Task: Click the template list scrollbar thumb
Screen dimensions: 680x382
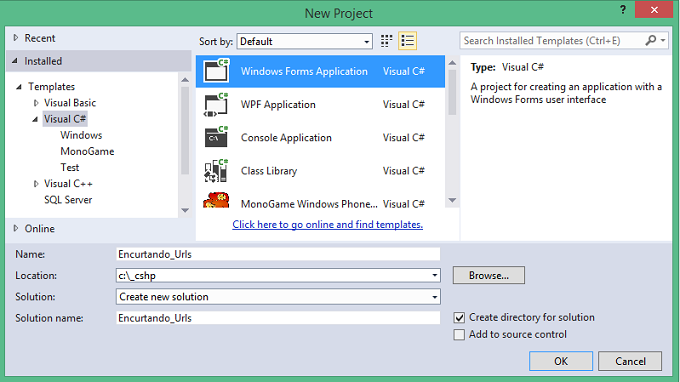Action: pyautogui.click(x=452, y=92)
